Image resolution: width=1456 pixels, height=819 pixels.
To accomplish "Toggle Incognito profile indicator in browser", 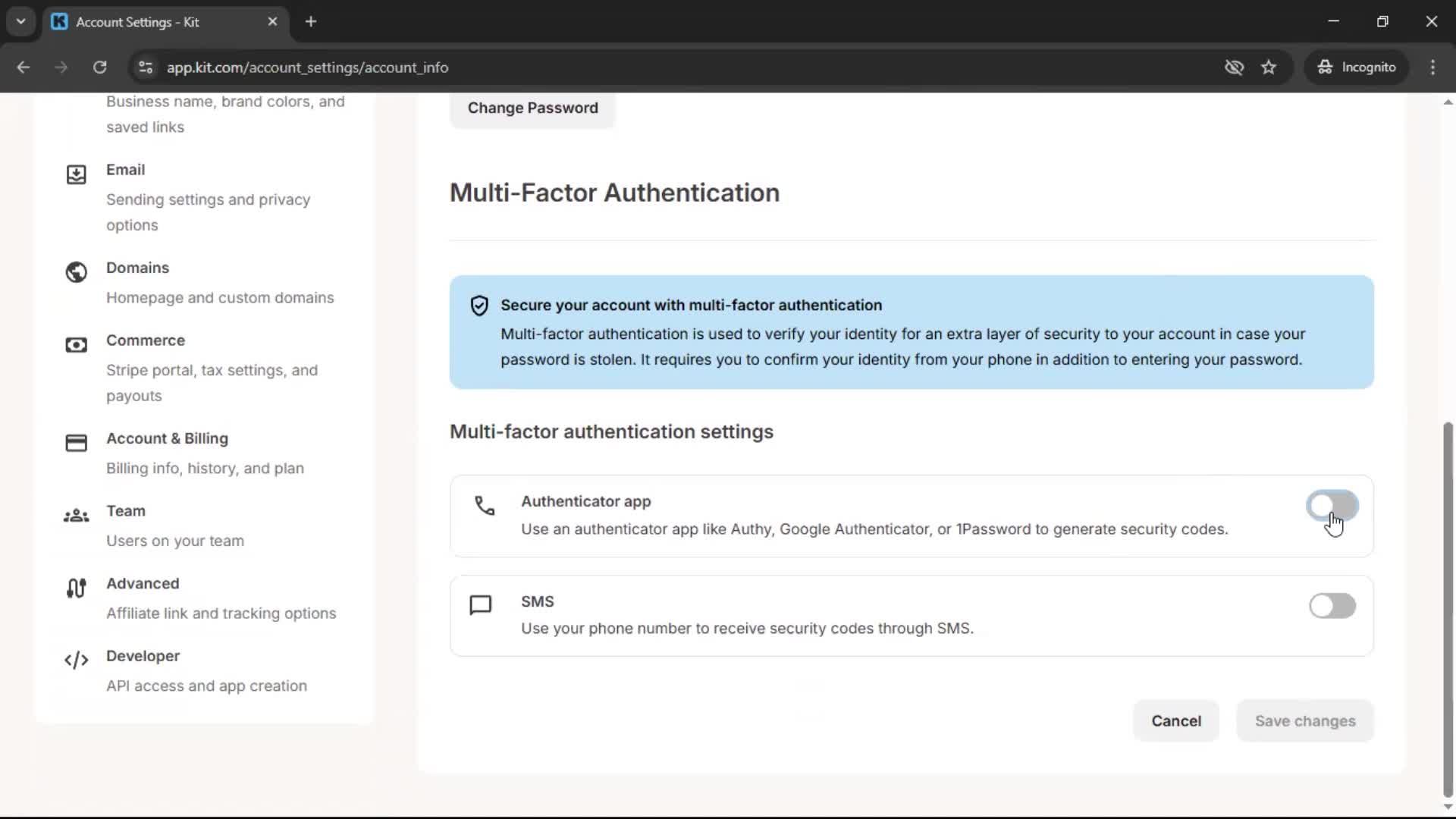I will click(1357, 67).
